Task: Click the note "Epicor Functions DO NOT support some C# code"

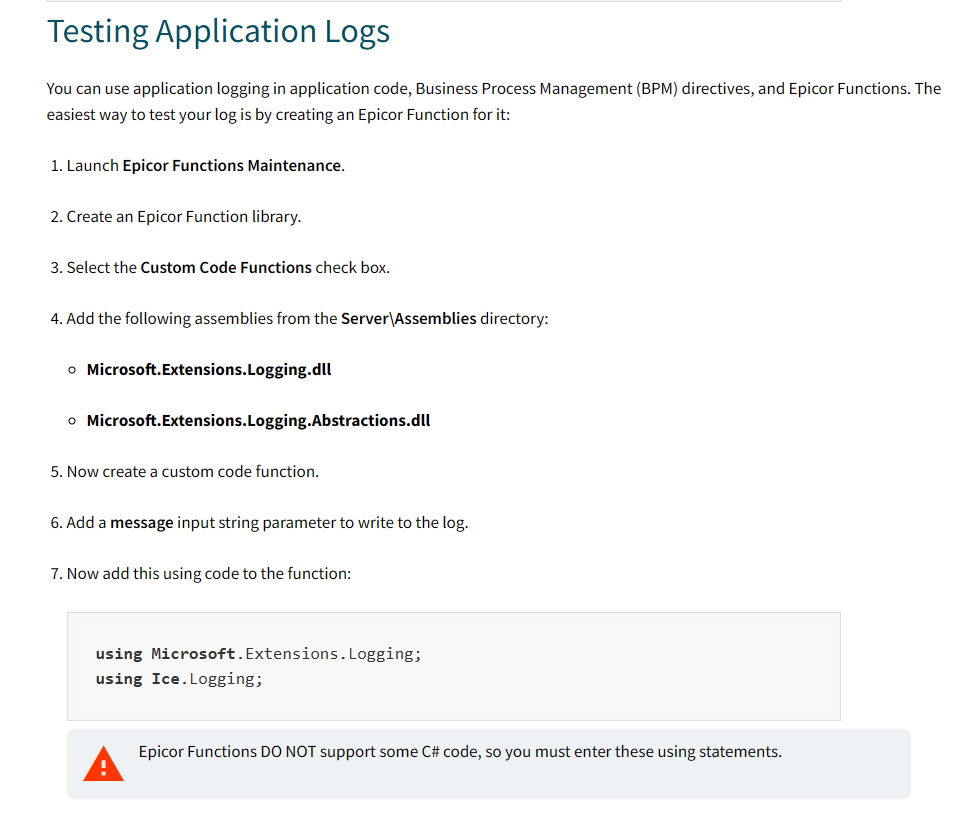Action: click(460, 752)
